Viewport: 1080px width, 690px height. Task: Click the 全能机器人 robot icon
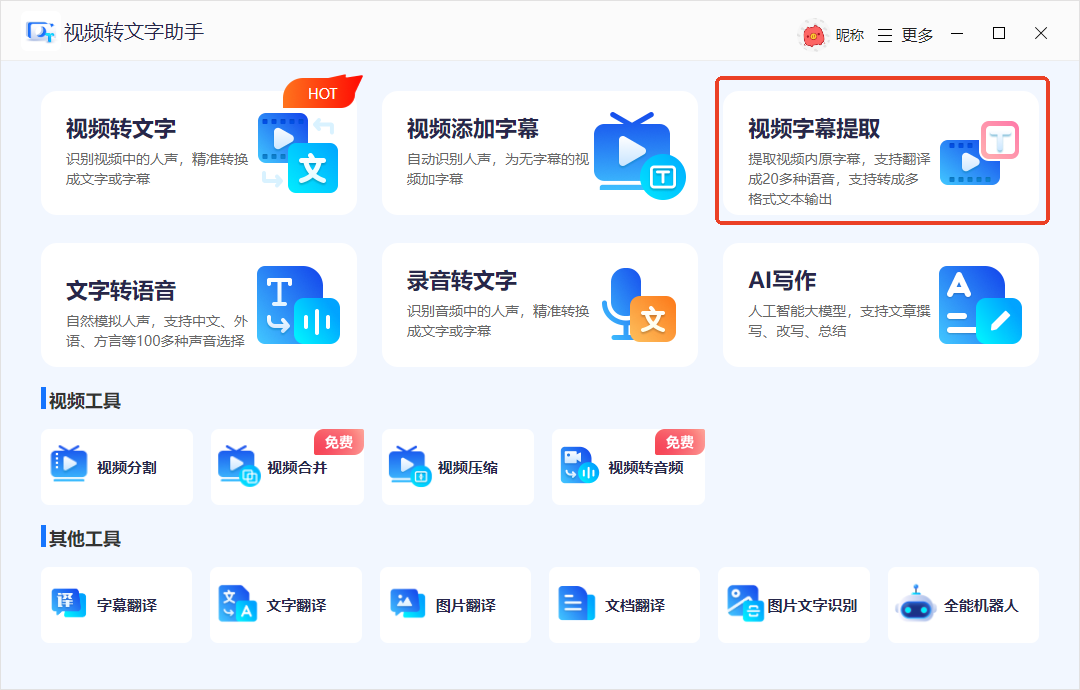[x=915, y=603]
